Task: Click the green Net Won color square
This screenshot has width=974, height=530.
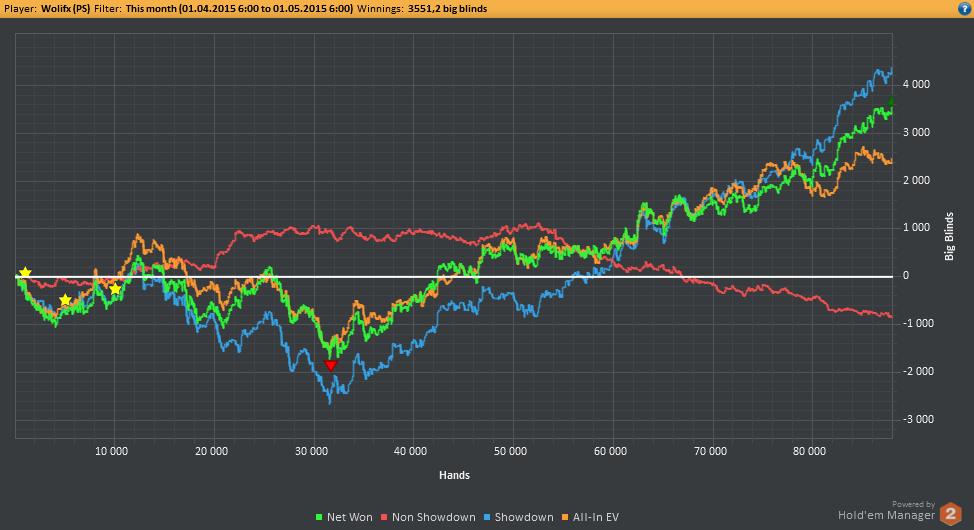Action: pos(319,517)
